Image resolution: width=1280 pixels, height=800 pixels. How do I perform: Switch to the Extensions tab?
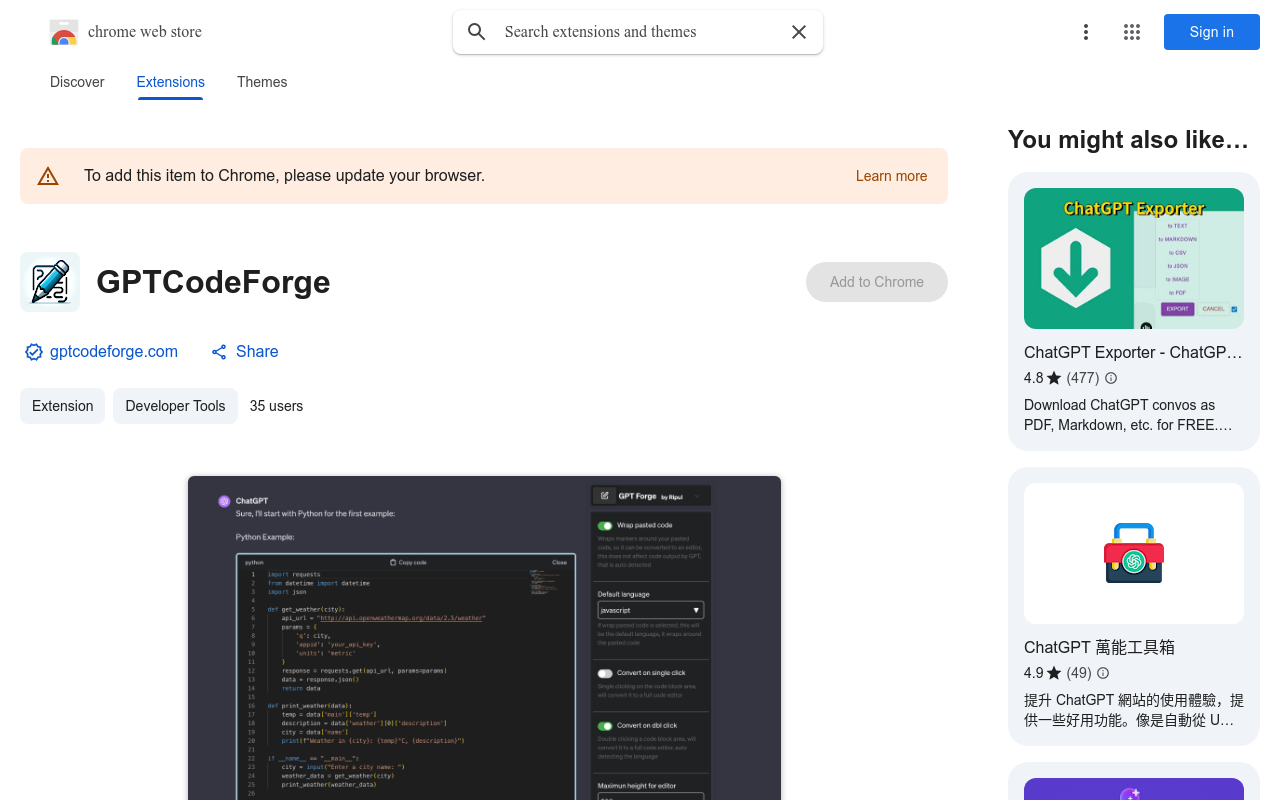point(171,82)
